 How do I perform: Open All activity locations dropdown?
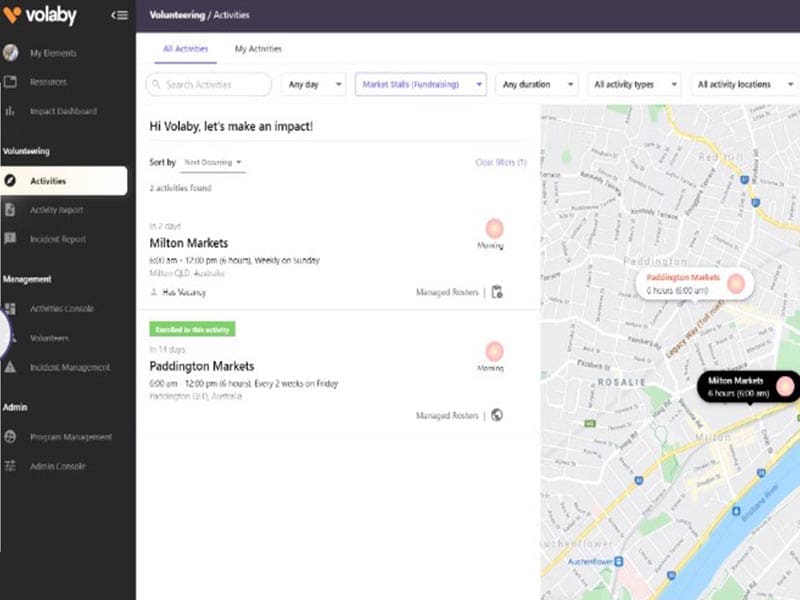click(745, 84)
